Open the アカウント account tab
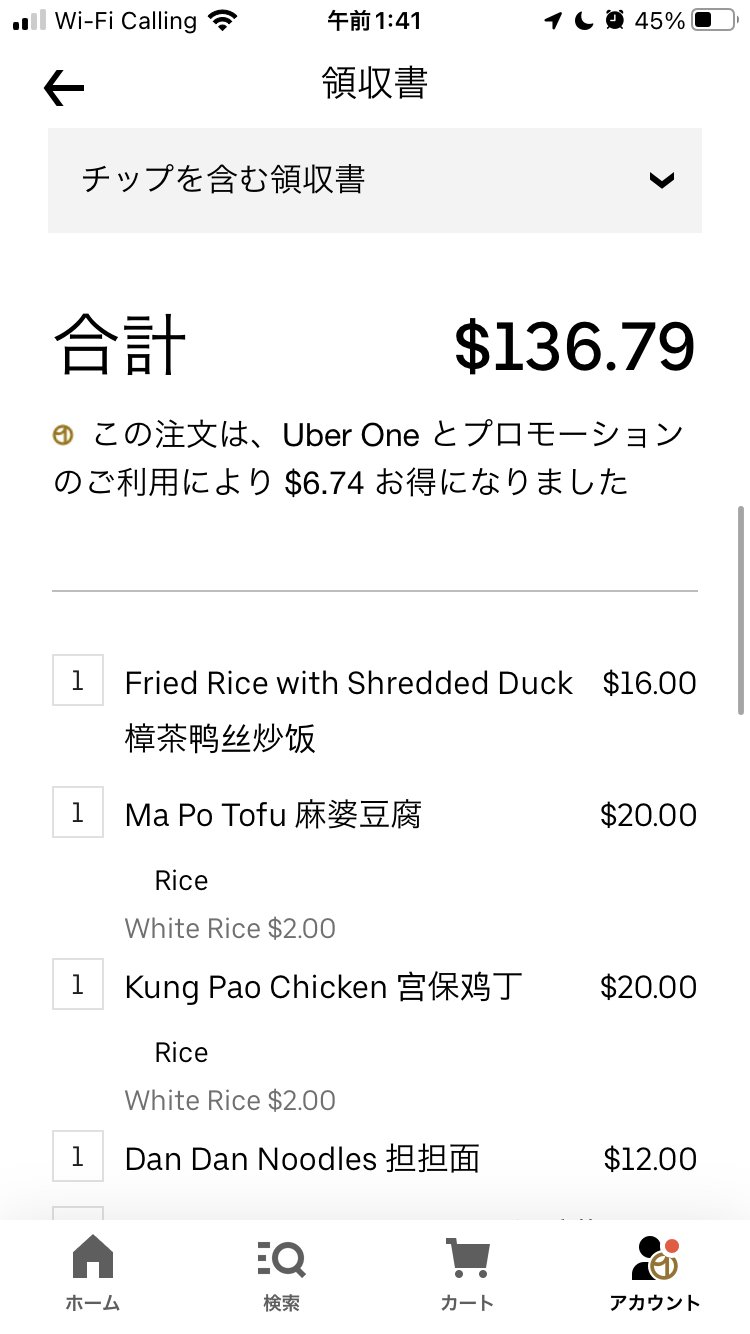This screenshot has width=750, height=1334. click(655, 1272)
